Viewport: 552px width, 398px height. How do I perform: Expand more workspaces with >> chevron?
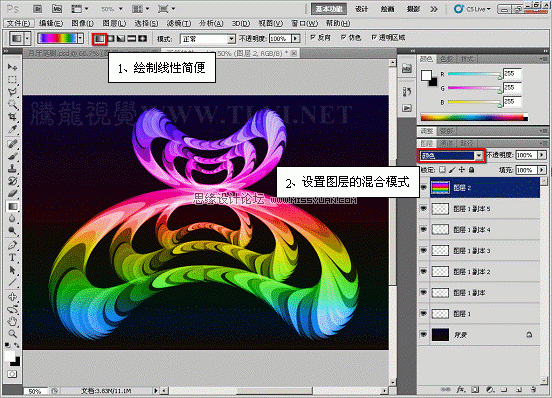pos(434,9)
